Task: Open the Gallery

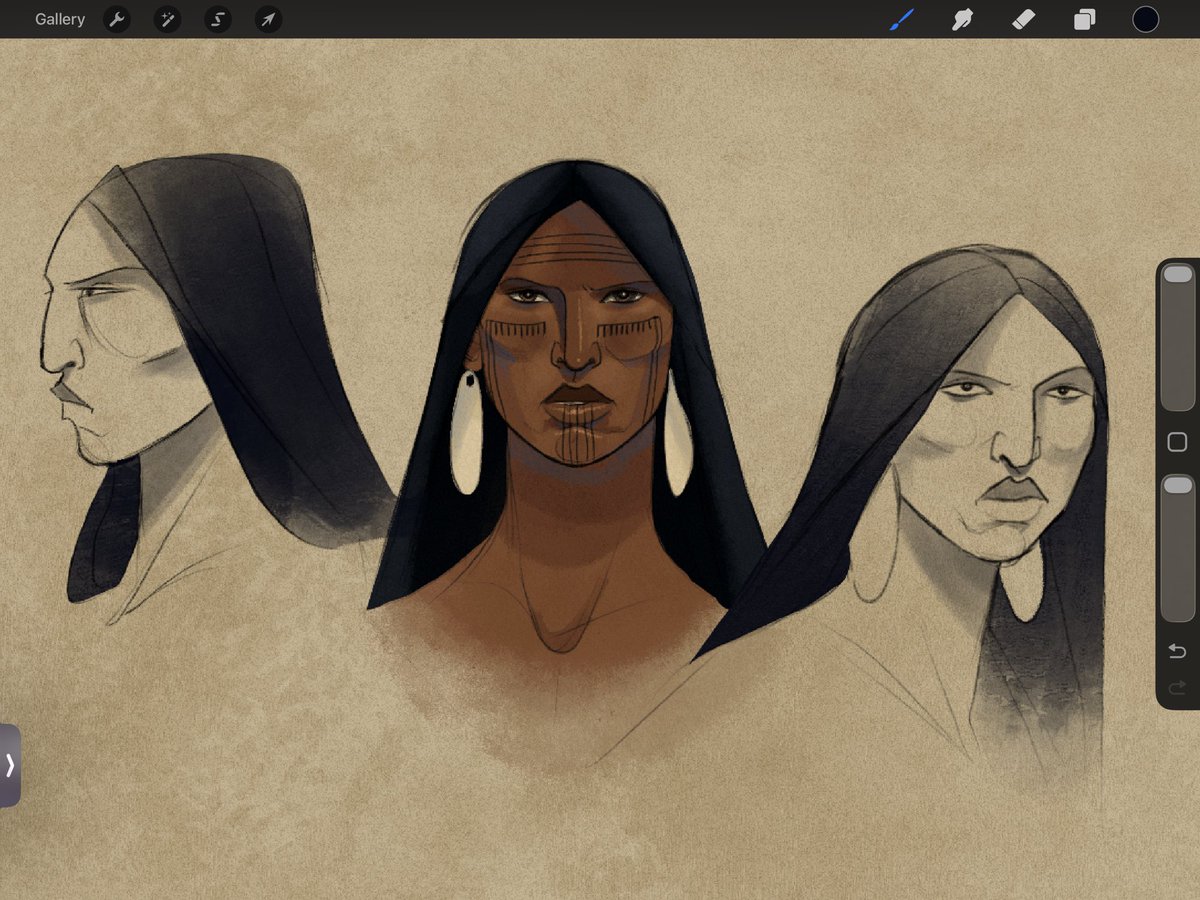Action: click(60, 19)
